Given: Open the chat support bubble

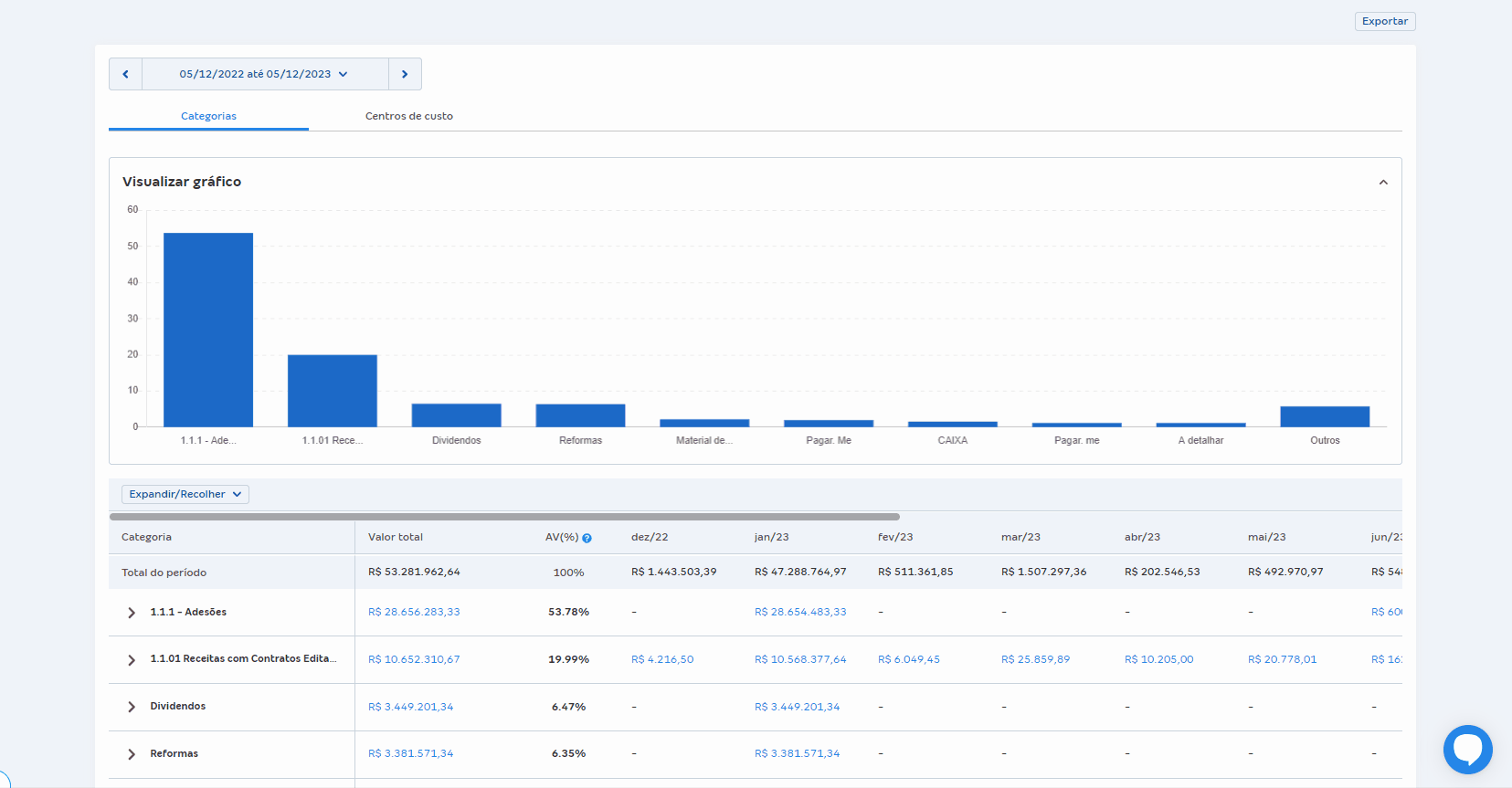Looking at the screenshot, I should pyautogui.click(x=1467, y=749).
